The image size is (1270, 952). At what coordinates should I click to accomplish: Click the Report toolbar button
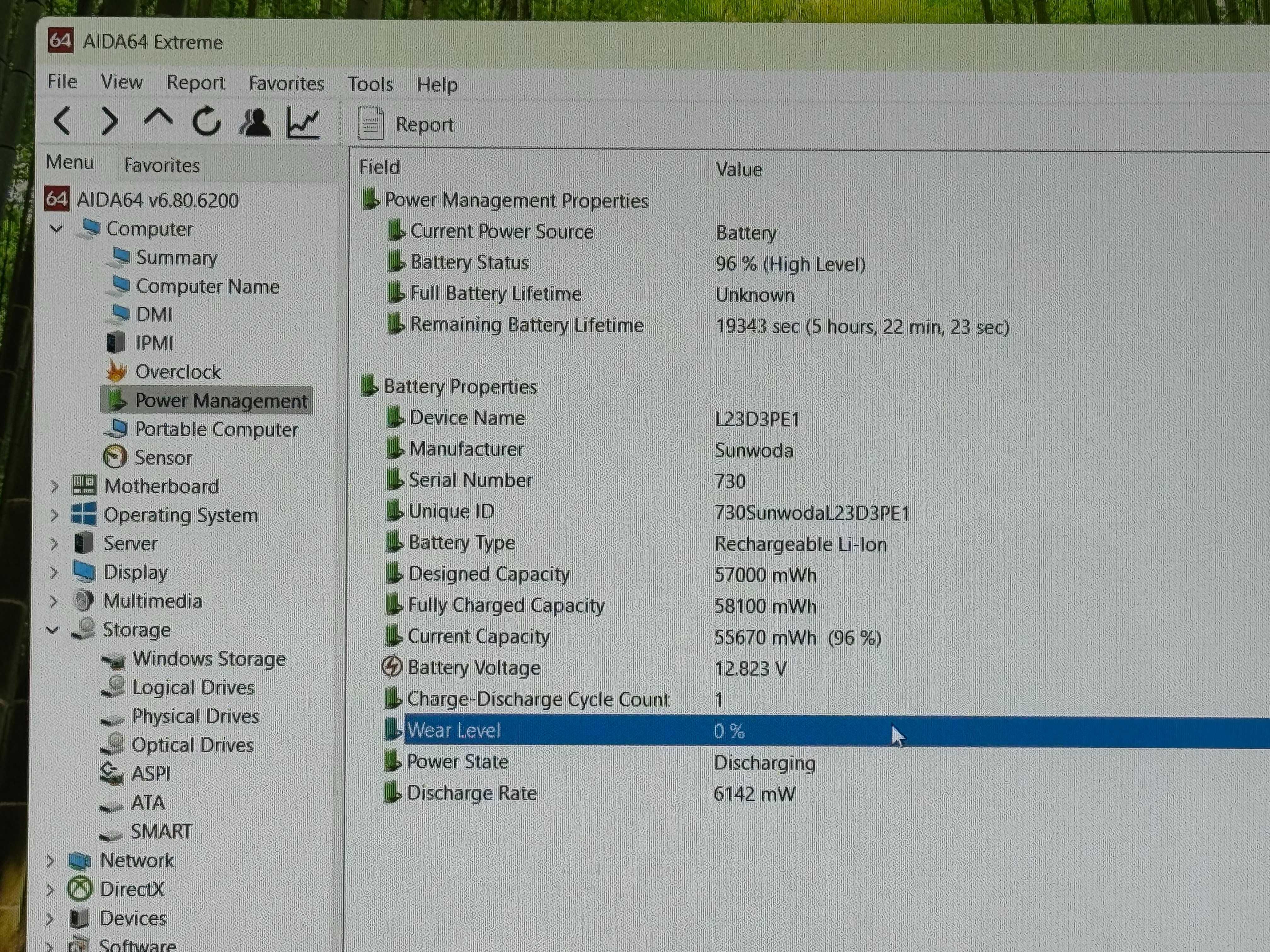click(x=406, y=124)
